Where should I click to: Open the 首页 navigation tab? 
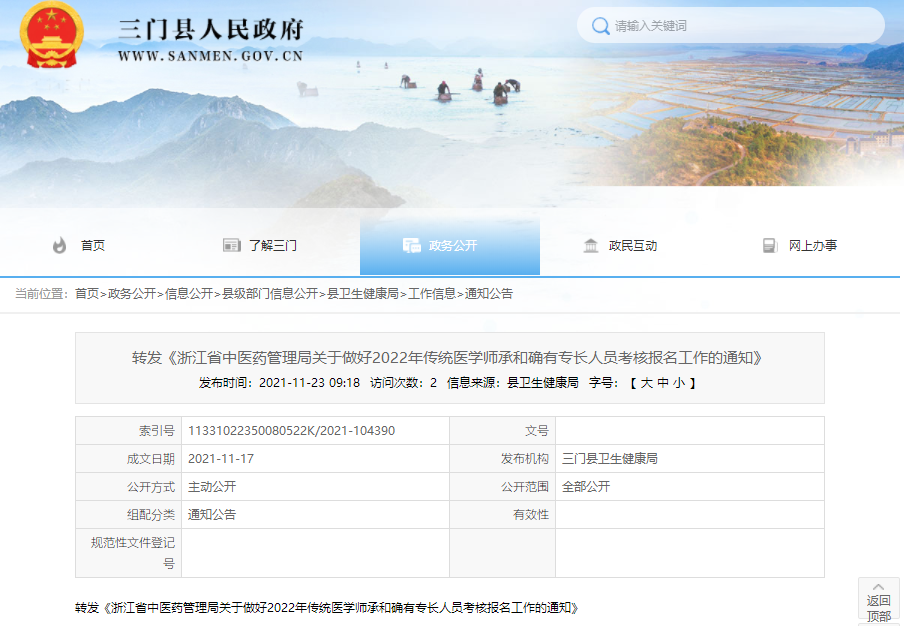[93, 246]
